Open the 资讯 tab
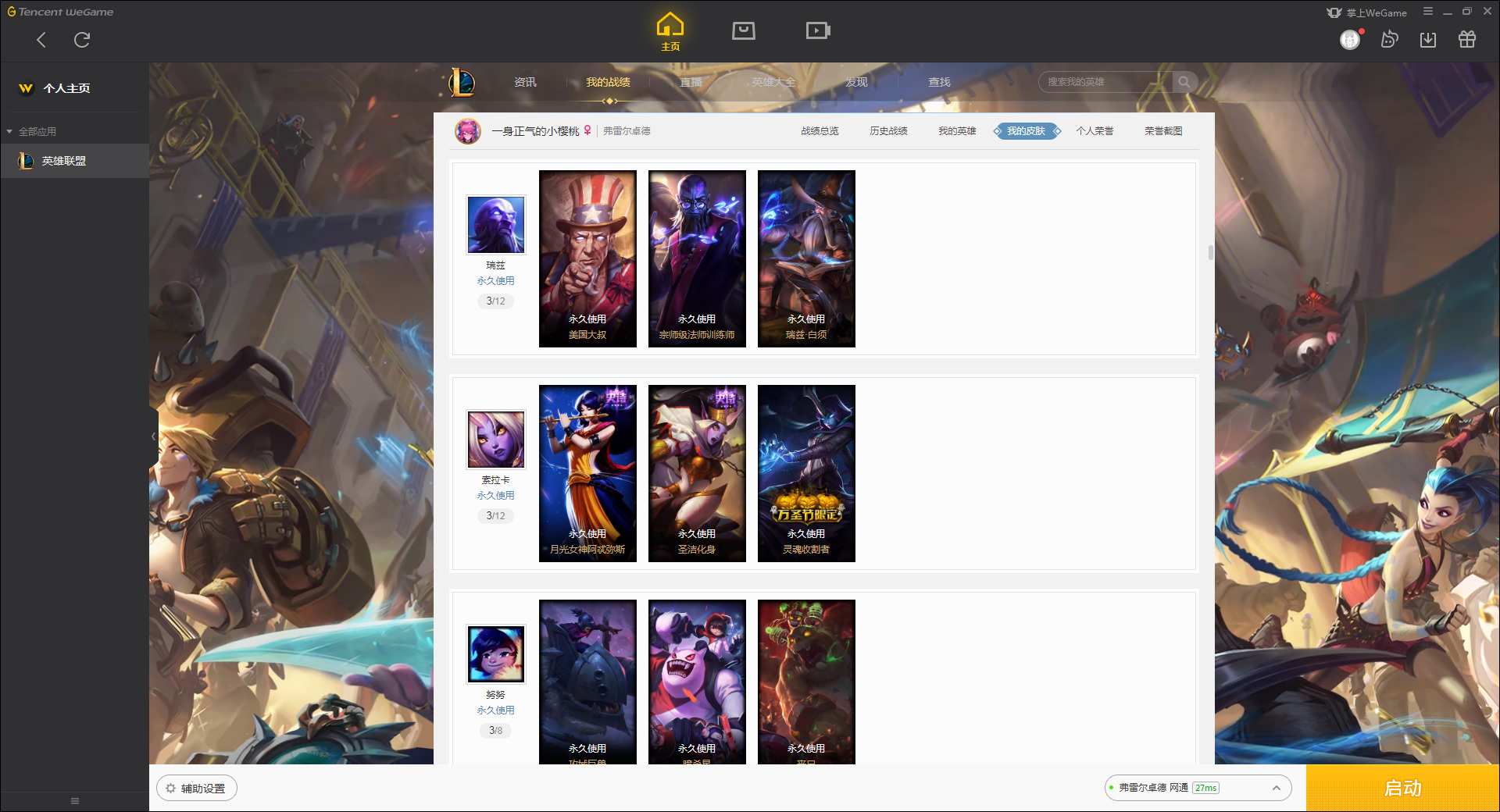Image resolution: width=1500 pixels, height=812 pixels. click(x=525, y=82)
